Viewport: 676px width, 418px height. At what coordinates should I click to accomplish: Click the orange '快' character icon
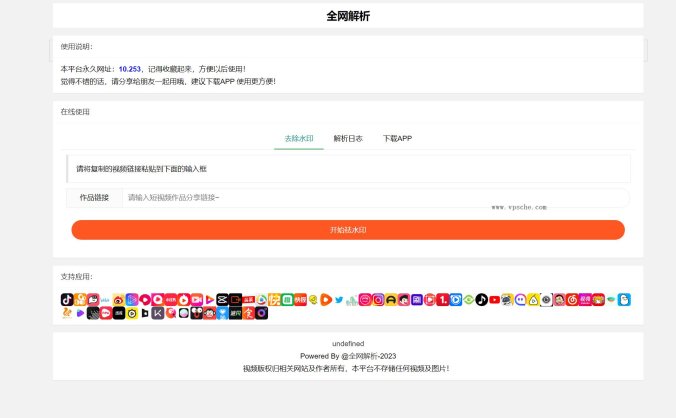pyautogui.click(x=274, y=299)
